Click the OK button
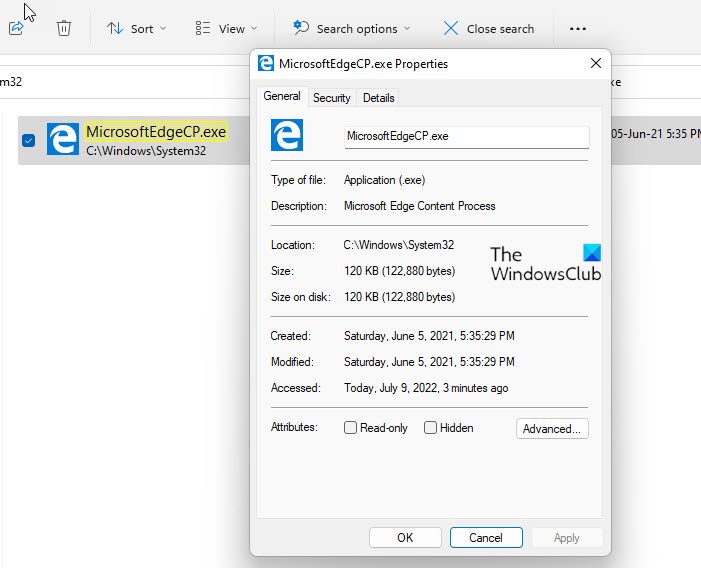The height and width of the screenshot is (568, 701). point(405,537)
